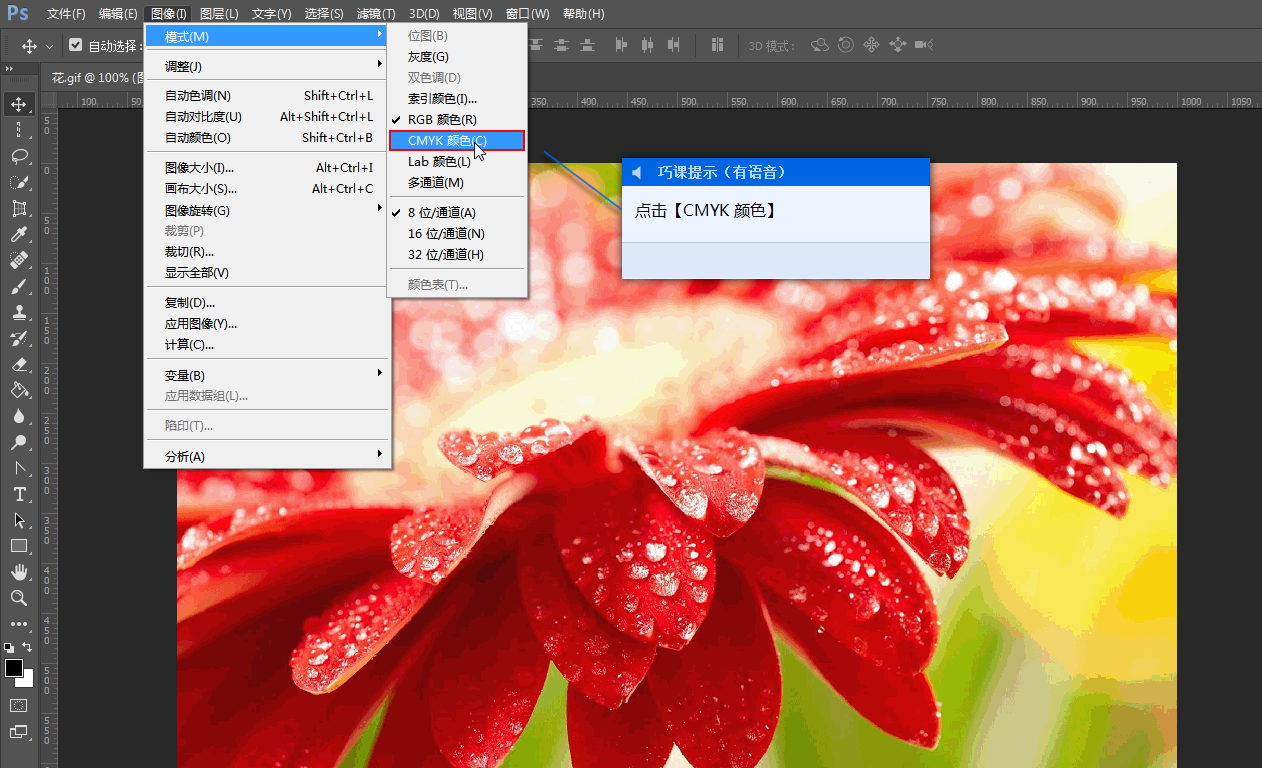Change the screen mode icon
This screenshot has height=768, width=1262.
point(19,732)
